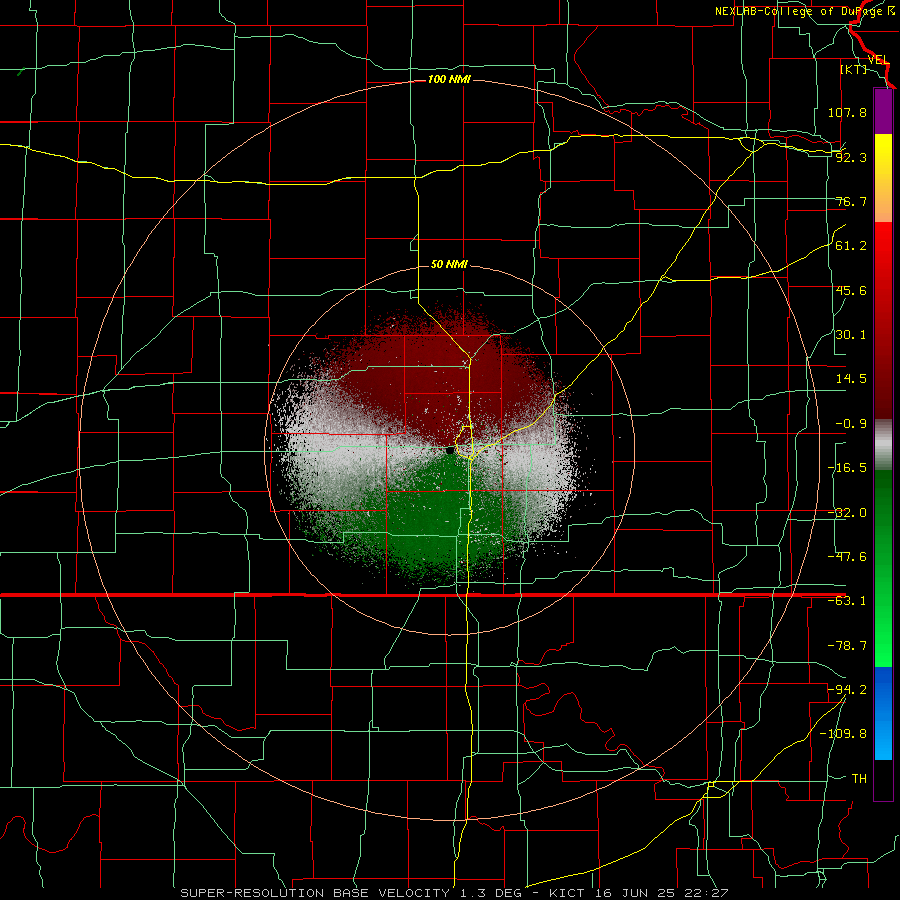Click the 50 NMI range ring label

pos(449,264)
